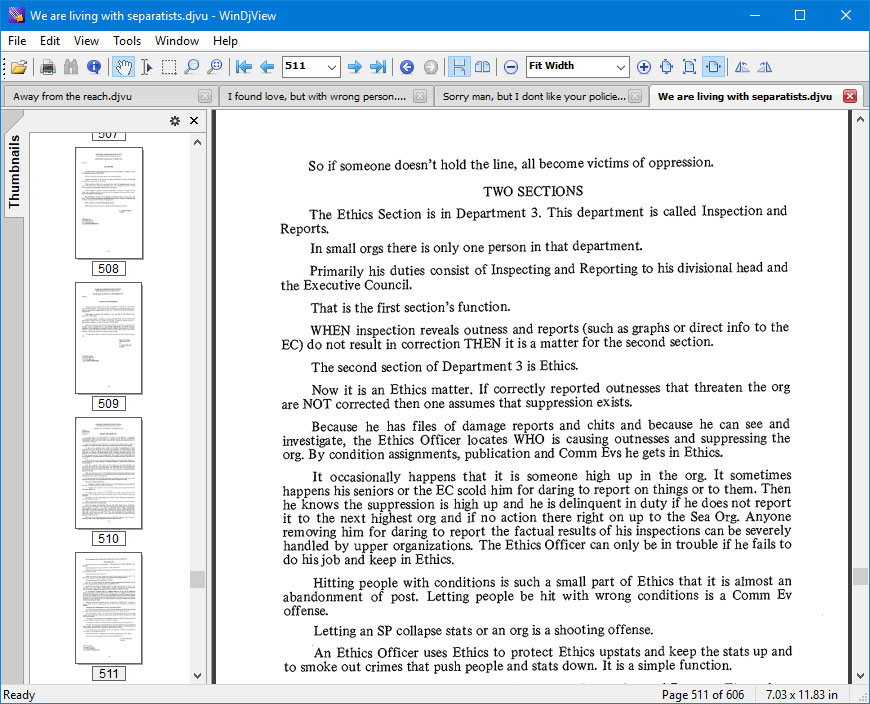870x704 pixels.
Task: Click the page number field showing 511
Action: click(x=304, y=67)
